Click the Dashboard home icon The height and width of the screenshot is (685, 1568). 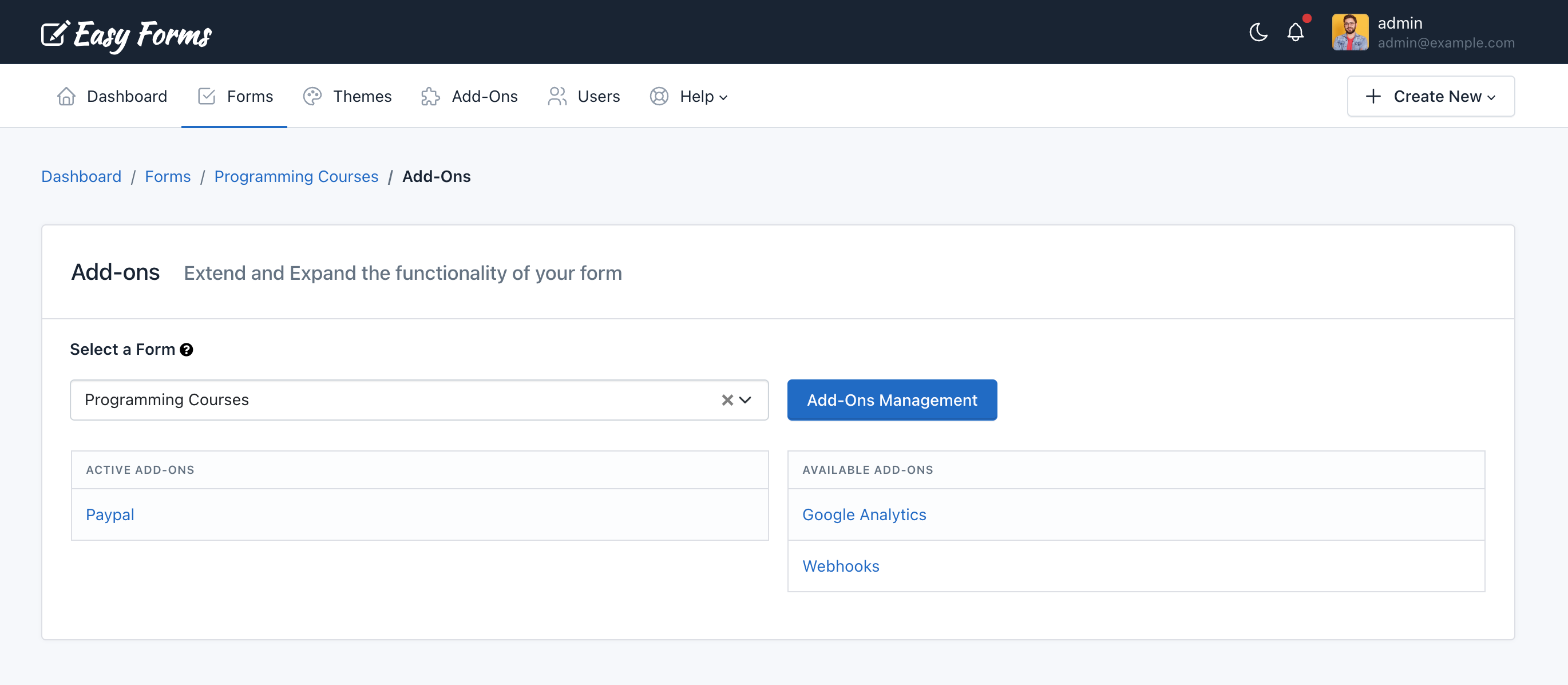pos(65,96)
